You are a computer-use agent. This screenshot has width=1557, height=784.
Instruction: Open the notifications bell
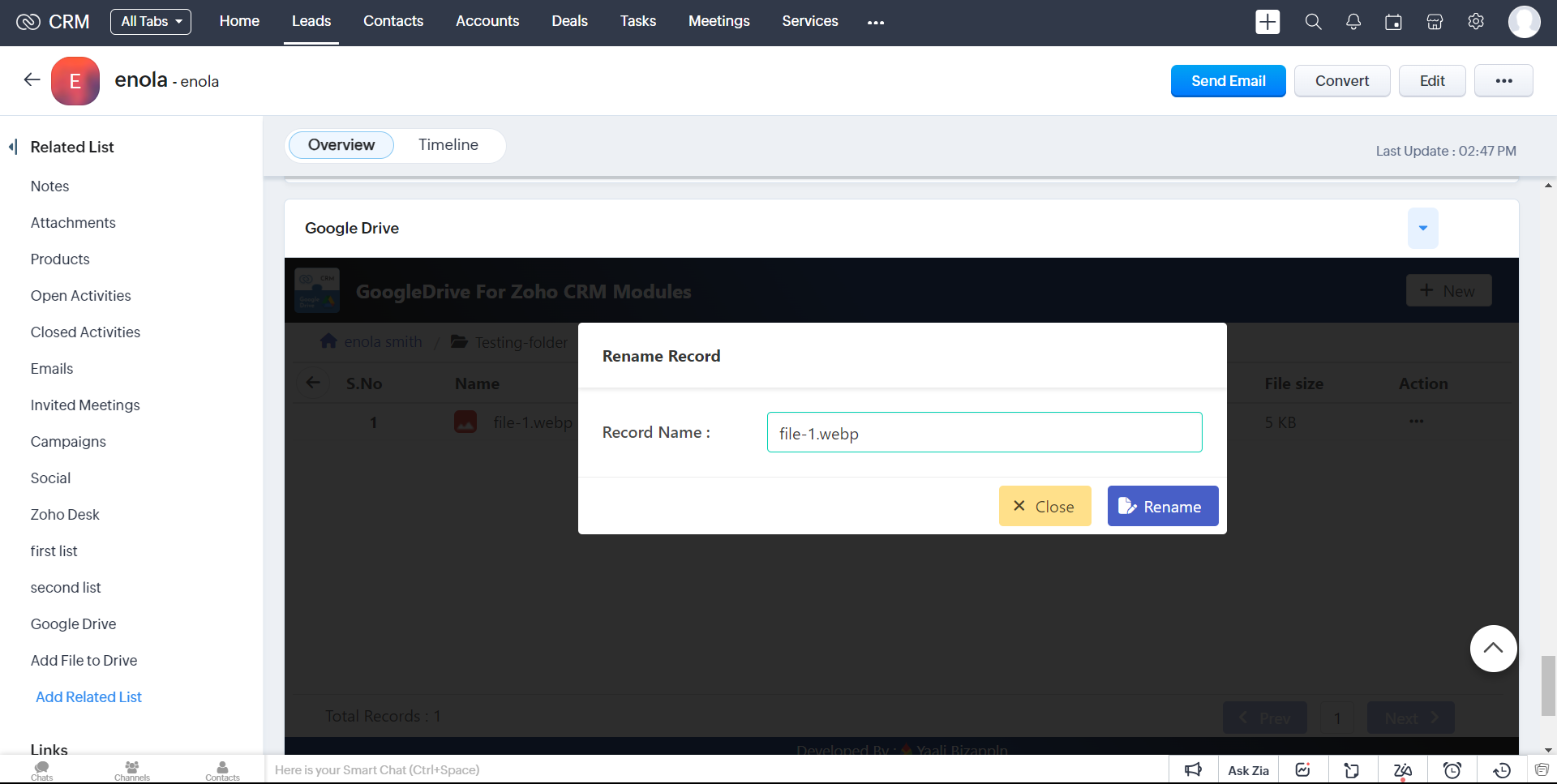[x=1353, y=22]
